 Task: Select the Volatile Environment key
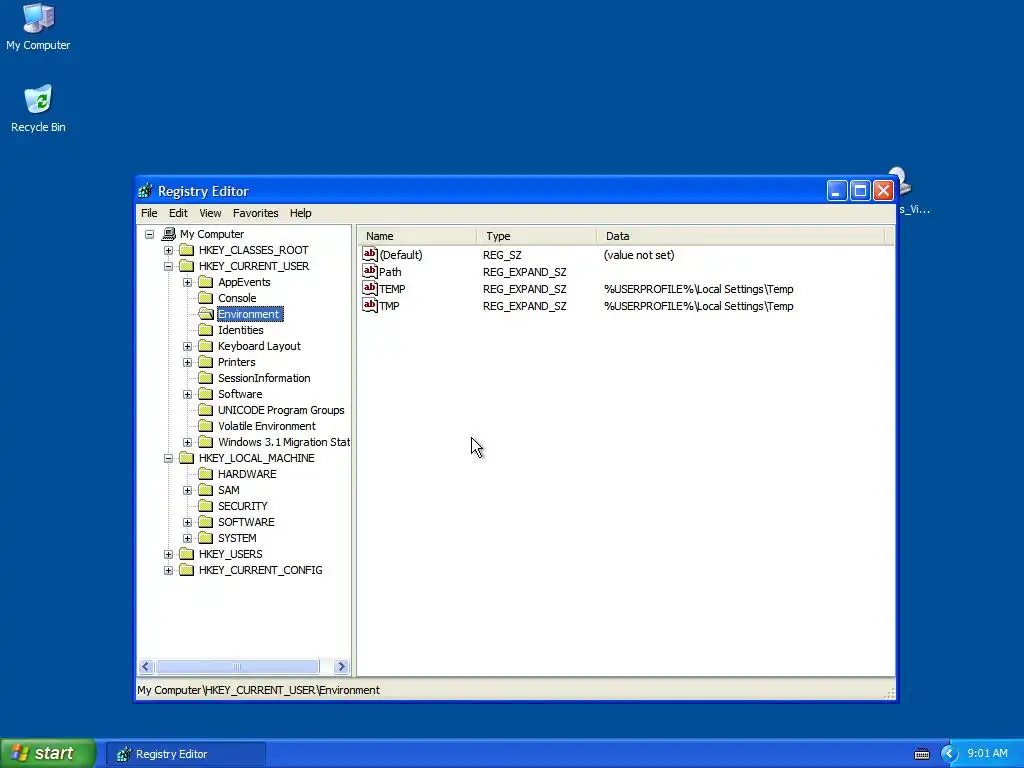pyautogui.click(x=266, y=426)
